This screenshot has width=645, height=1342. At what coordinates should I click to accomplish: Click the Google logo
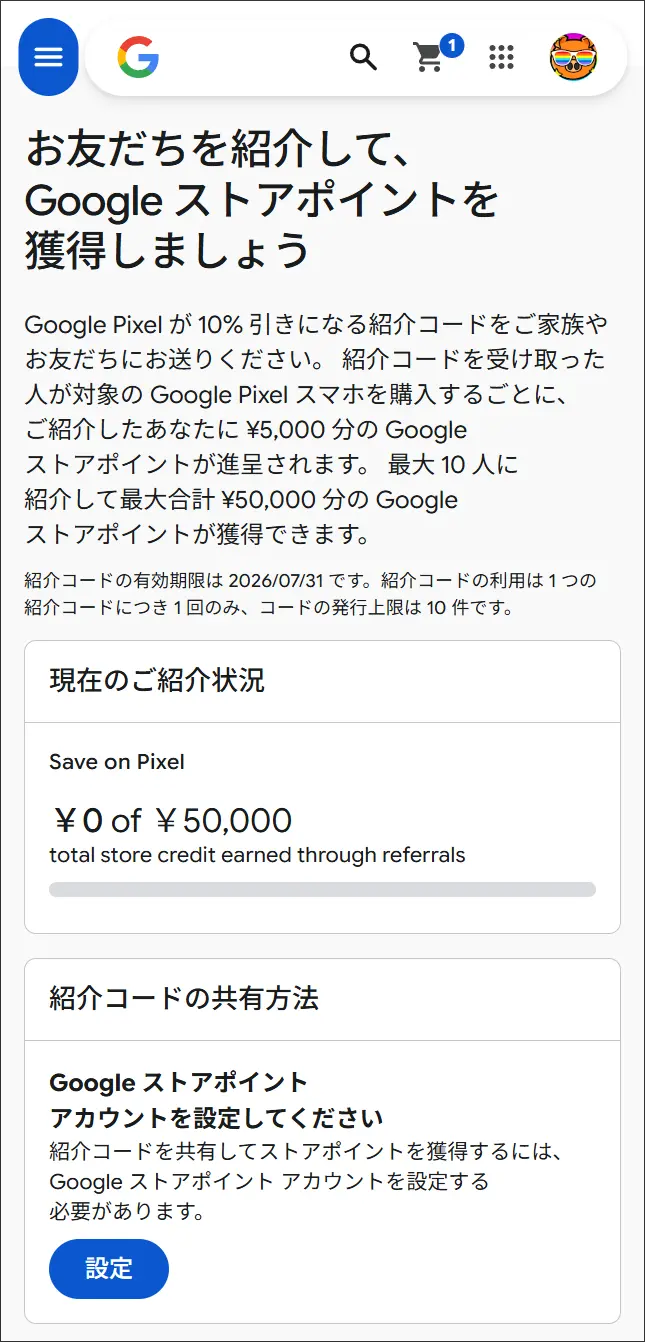138,57
